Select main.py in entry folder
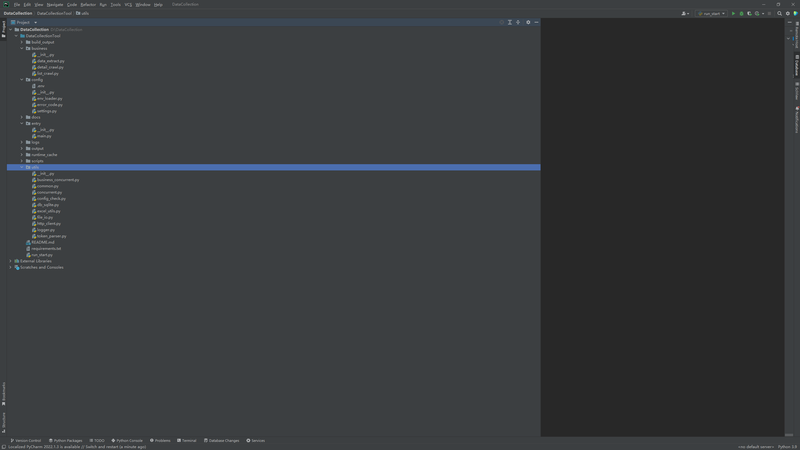 click(x=44, y=136)
